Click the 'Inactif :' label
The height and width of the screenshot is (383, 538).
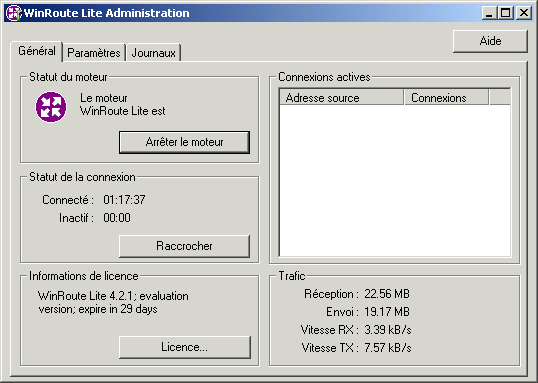coord(77,218)
